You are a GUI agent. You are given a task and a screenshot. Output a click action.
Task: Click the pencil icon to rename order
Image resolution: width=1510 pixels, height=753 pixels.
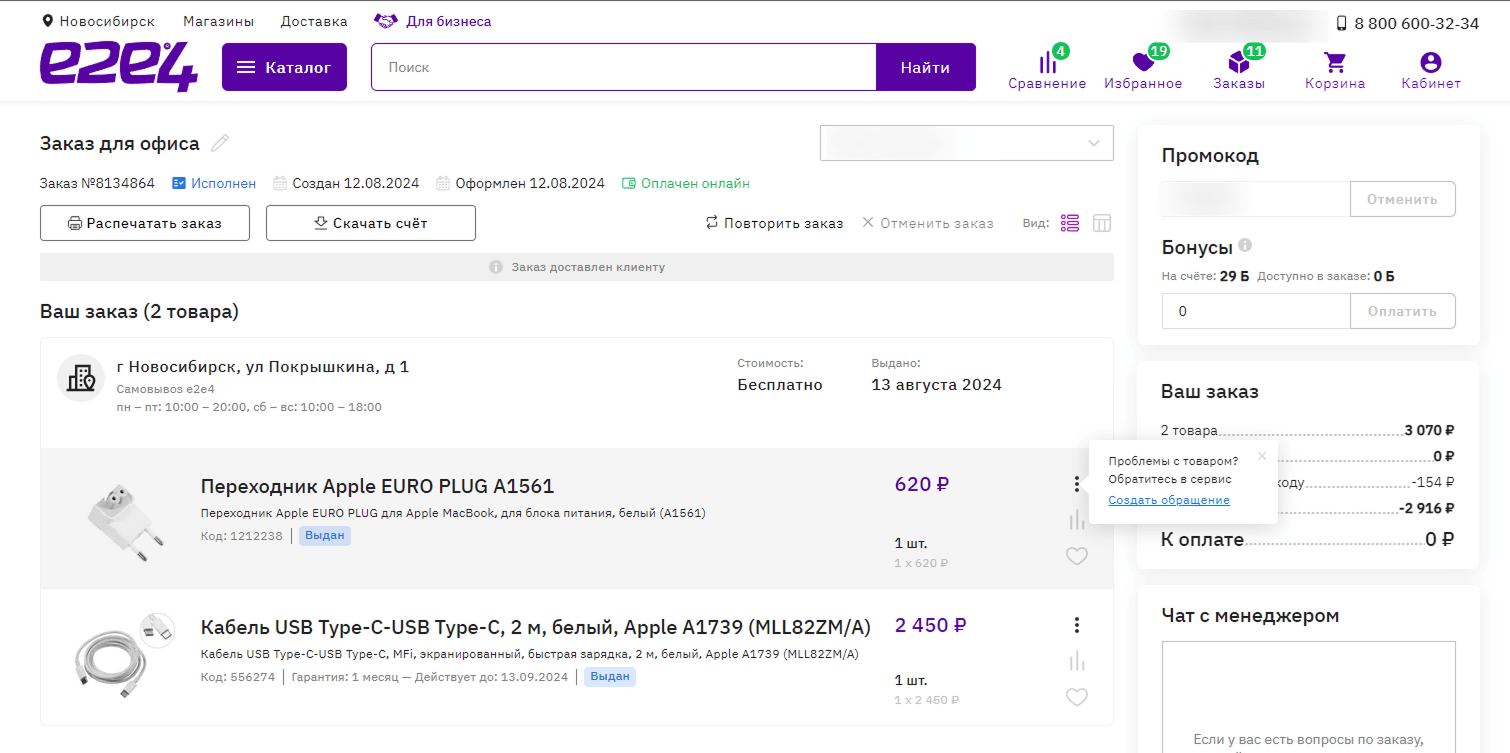(220, 143)
